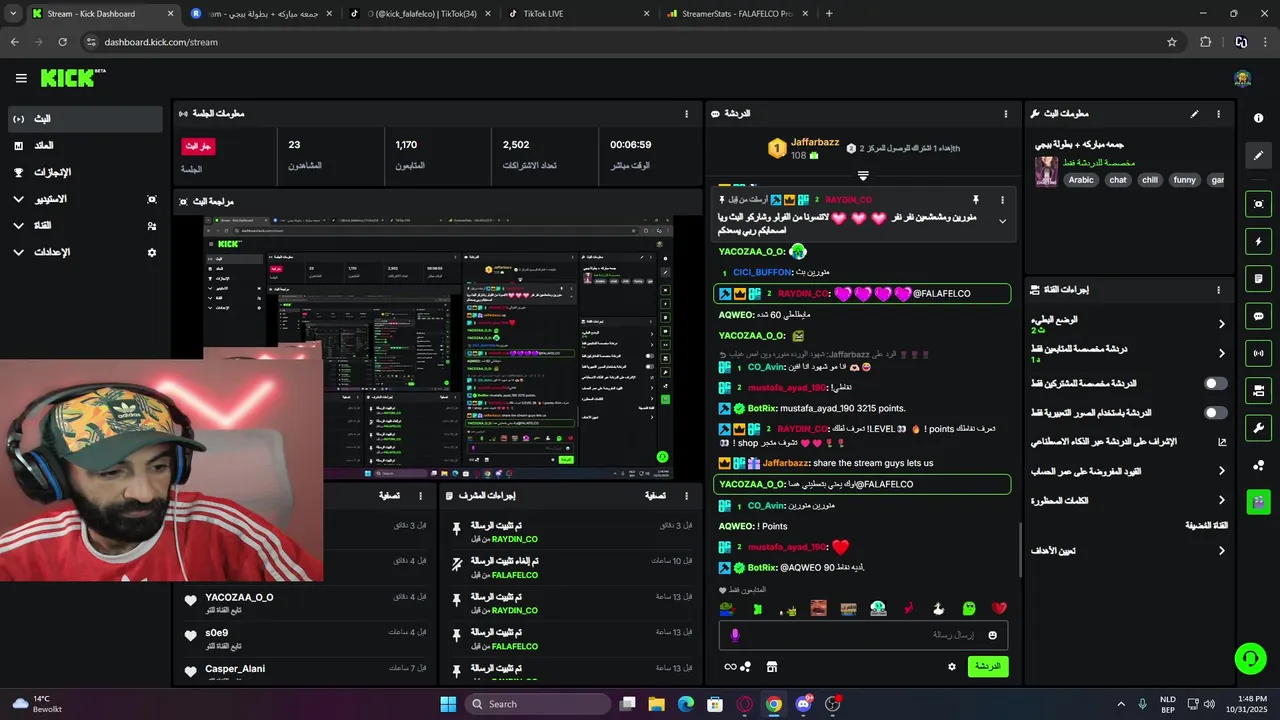Image resolution: width=1280 pixels, height=720 pixels.
Task: Open session info panel three-dot menu
Action: coord(686,114)
